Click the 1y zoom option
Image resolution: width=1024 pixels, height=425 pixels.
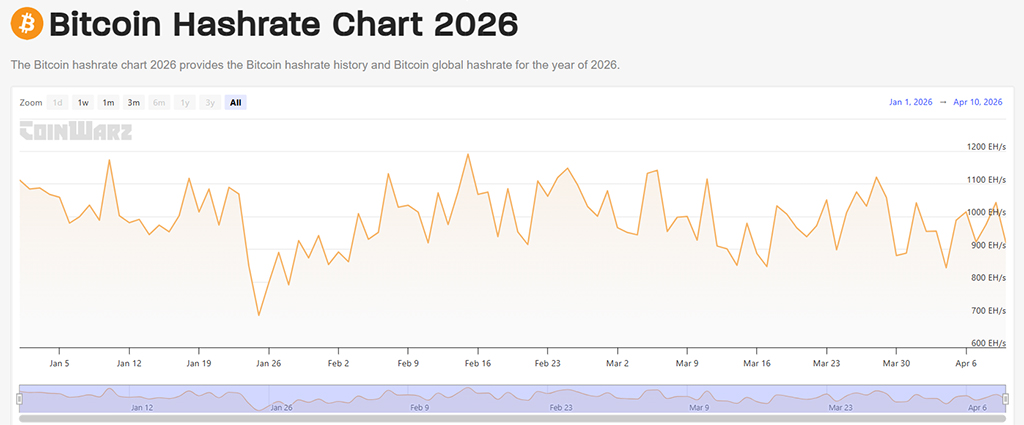click(x=184, y=102)
